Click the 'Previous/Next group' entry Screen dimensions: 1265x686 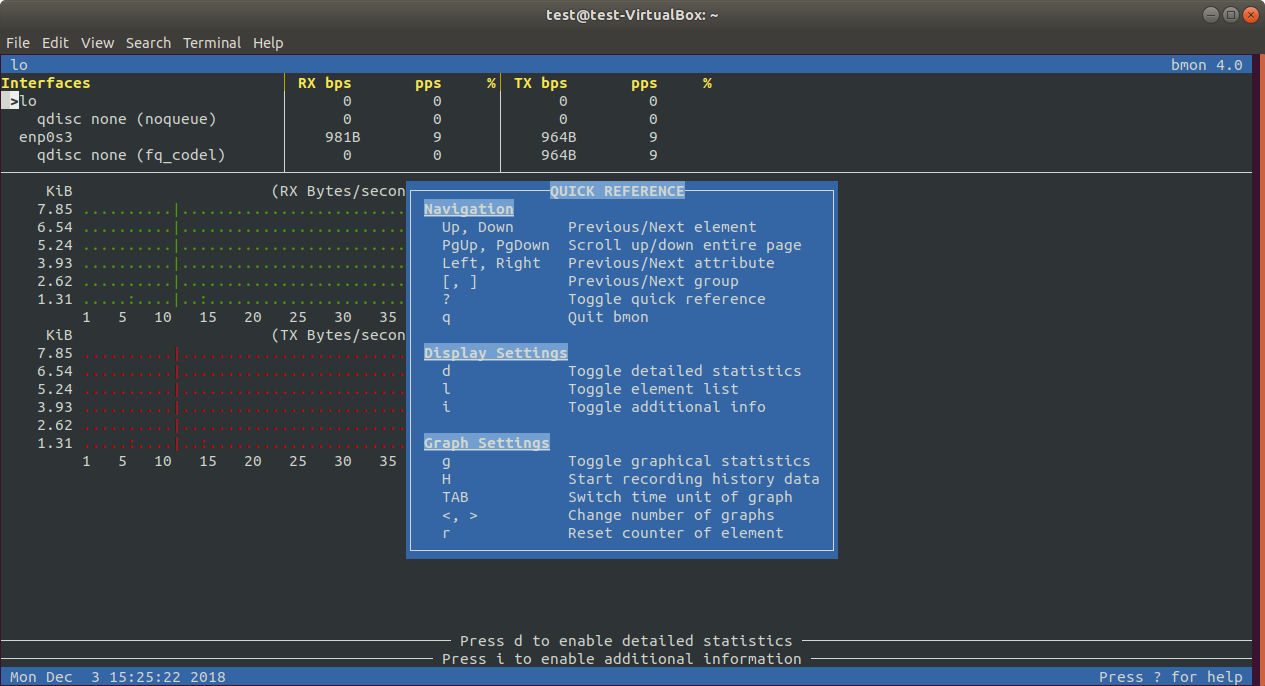click(653, 281)
